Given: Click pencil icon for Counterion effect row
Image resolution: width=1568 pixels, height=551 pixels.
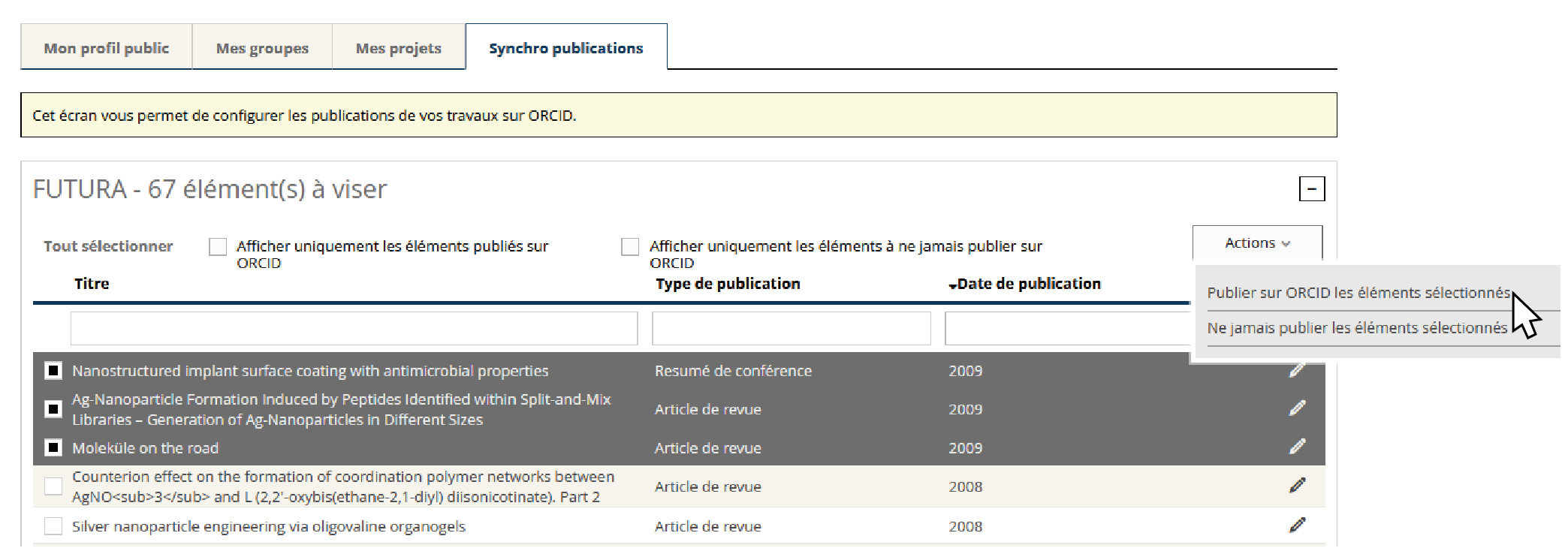Looking at the screenshot, I should pos(1297,486).
